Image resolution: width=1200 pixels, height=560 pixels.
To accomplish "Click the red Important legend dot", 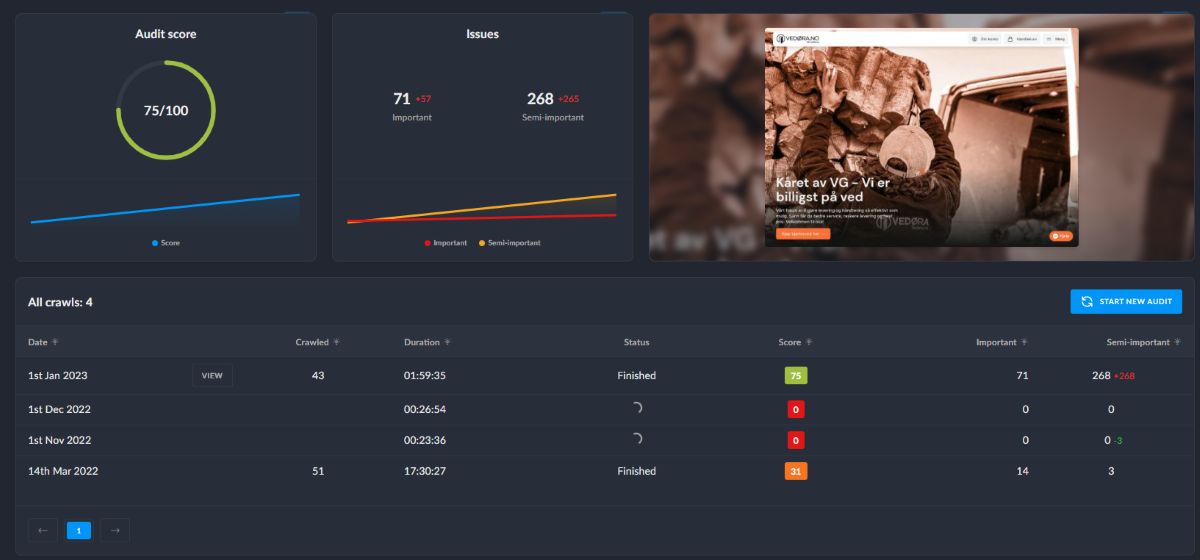I will pos(428,243).
